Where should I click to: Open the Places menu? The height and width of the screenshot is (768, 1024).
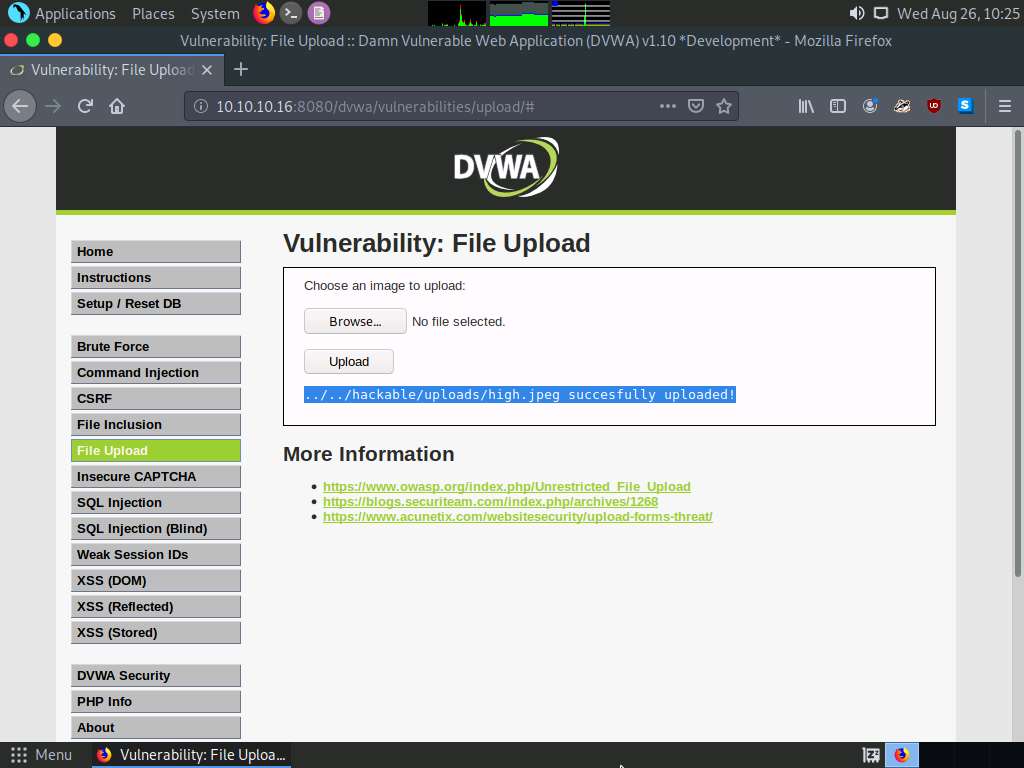[153, 14]
